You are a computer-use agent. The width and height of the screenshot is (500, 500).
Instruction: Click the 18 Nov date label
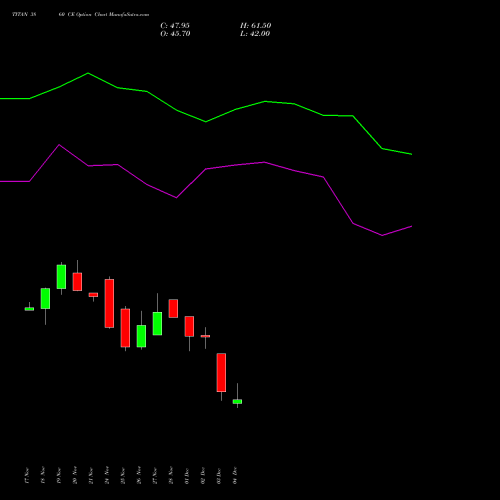pyautogui.click(x=43, y=476)
